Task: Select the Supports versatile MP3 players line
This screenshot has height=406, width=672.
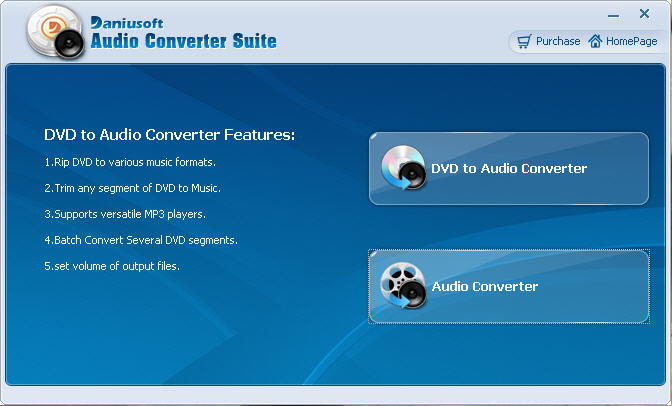Action: click(125, 214)
